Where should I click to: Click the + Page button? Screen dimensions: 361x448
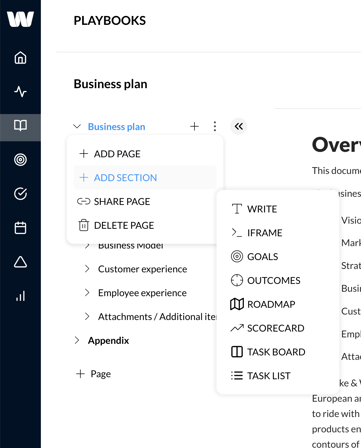(x=93, y=374)
